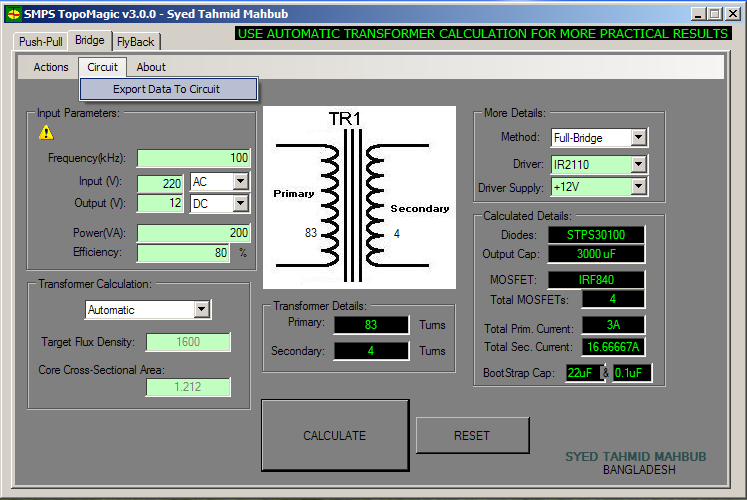Switch to the Push-Pull tab
Screen dimensions: 747x500
pyautogui.click(x=42, y=41)
